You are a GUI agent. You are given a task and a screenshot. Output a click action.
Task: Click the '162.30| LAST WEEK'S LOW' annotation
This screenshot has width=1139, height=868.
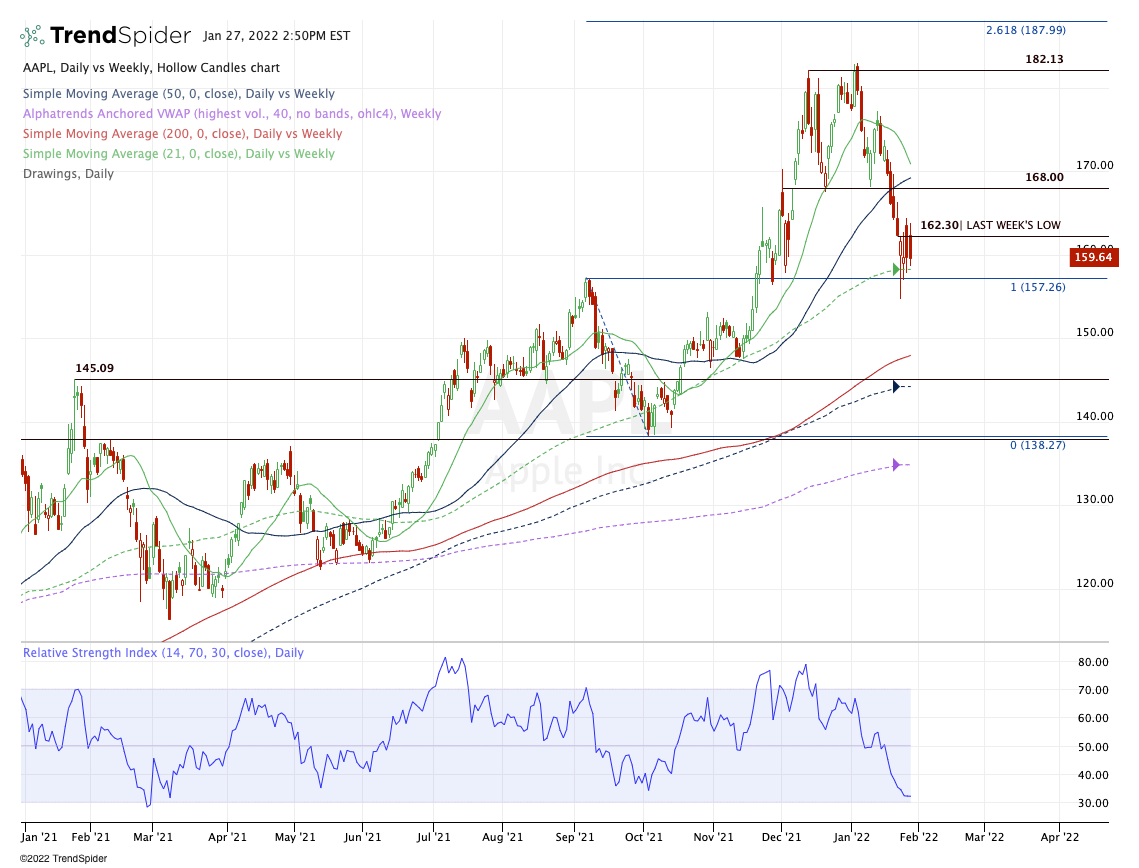tap(990, 225)
